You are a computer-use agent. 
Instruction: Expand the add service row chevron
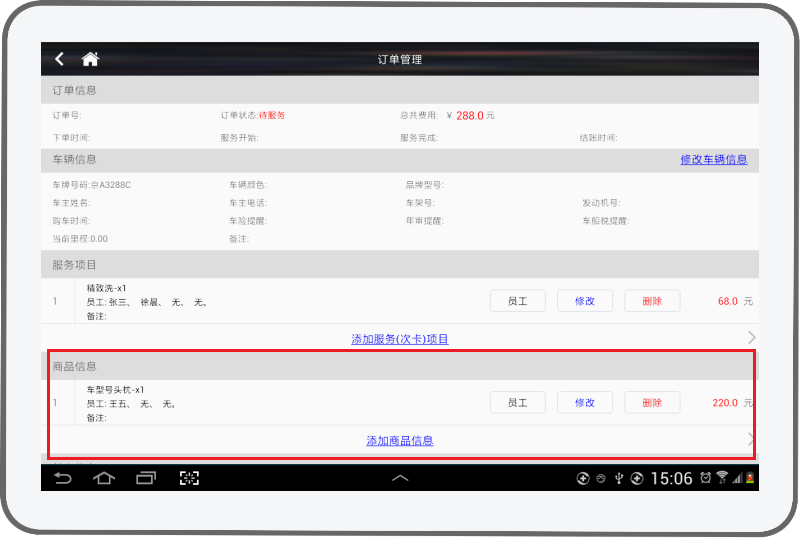pos(751,338)
